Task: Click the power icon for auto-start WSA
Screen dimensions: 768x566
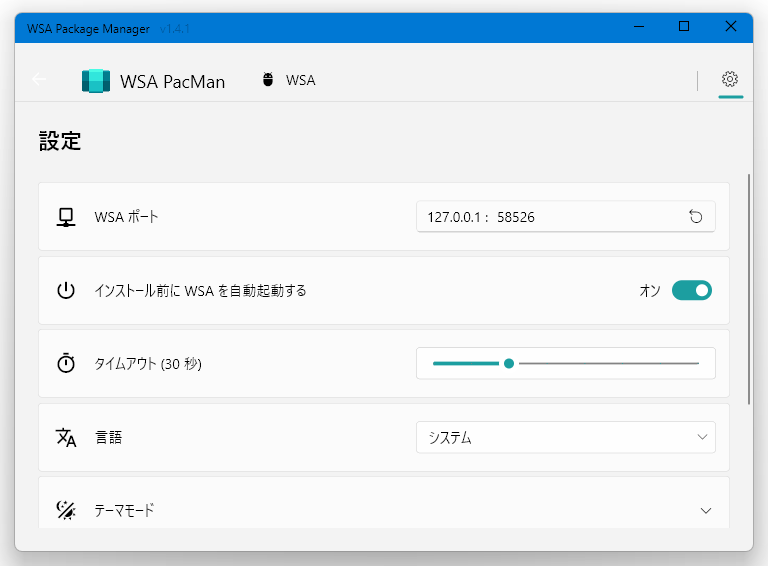Action: 66,290
